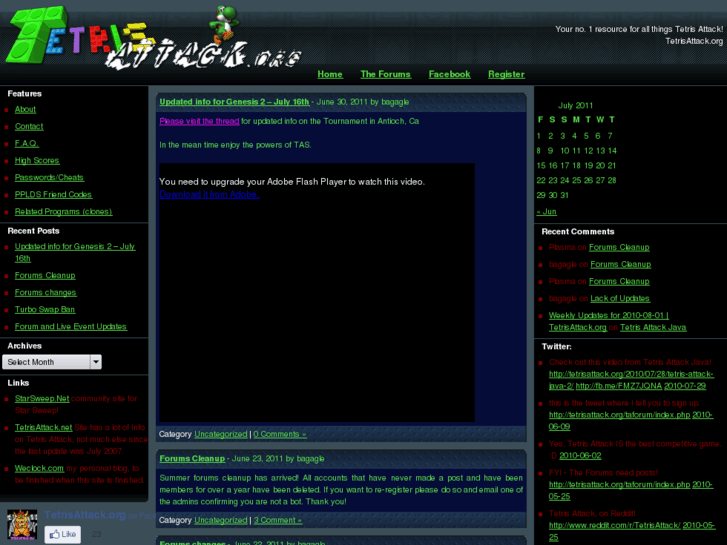This screenshot has height=545, width=727.
Task: Open the Facebook navigation link
Action: pyautogui.click(x=449, y=74)
